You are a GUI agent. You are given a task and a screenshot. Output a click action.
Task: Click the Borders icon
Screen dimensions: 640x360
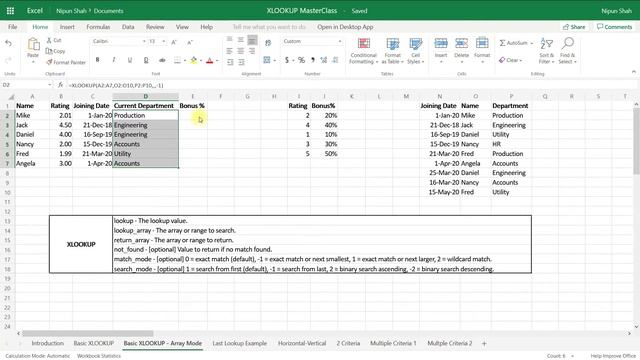click(x=177, y=60)
